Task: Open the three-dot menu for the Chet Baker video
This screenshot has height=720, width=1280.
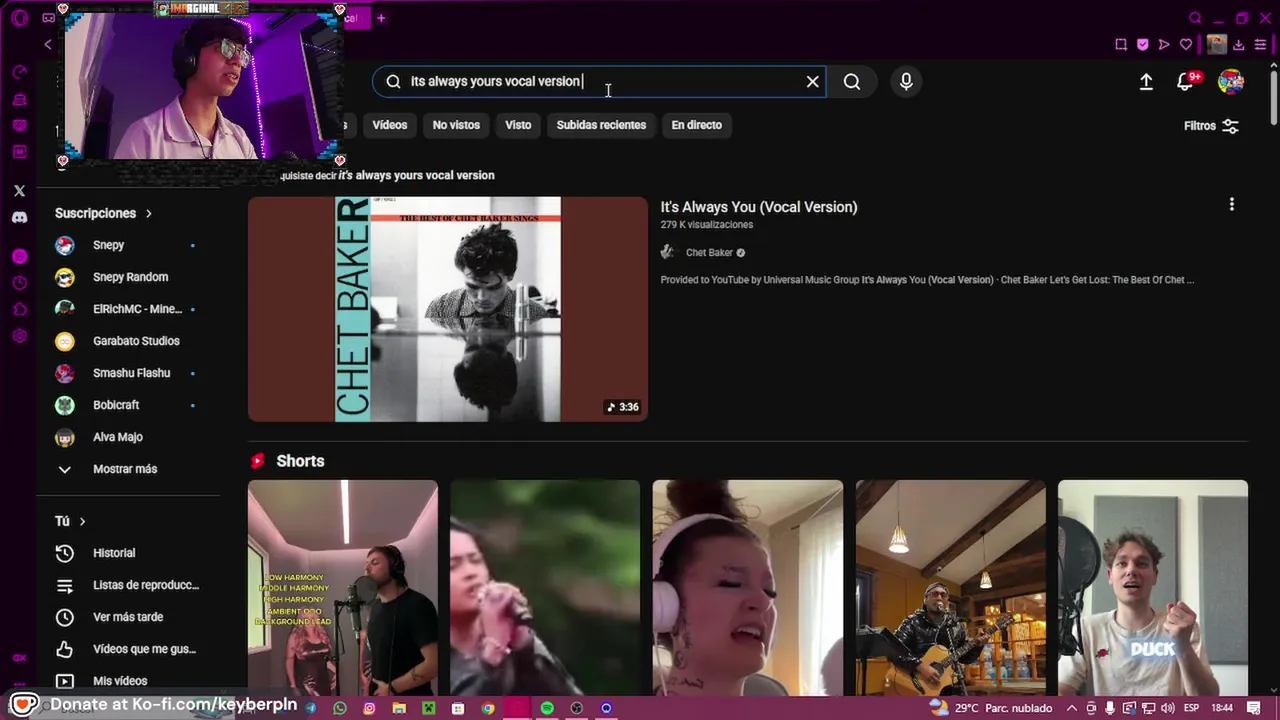Action: 1231,204
